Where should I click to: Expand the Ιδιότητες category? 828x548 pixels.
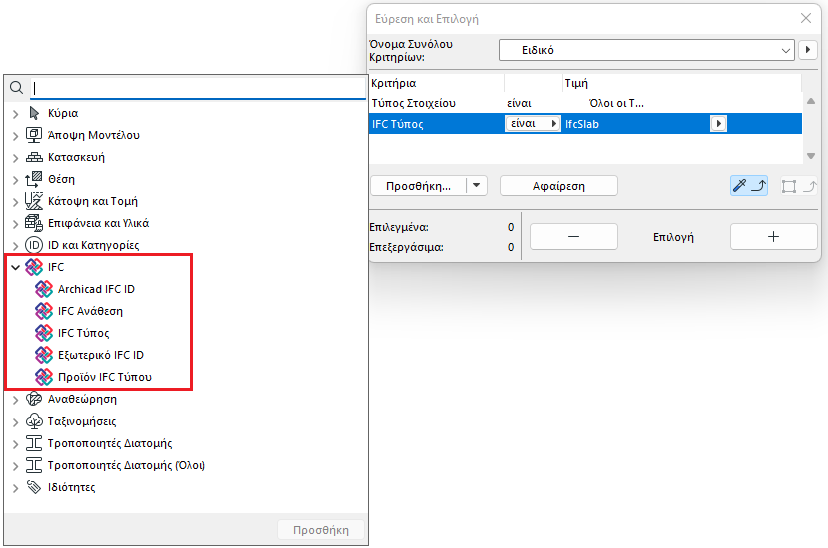click(x=15, y=488)
